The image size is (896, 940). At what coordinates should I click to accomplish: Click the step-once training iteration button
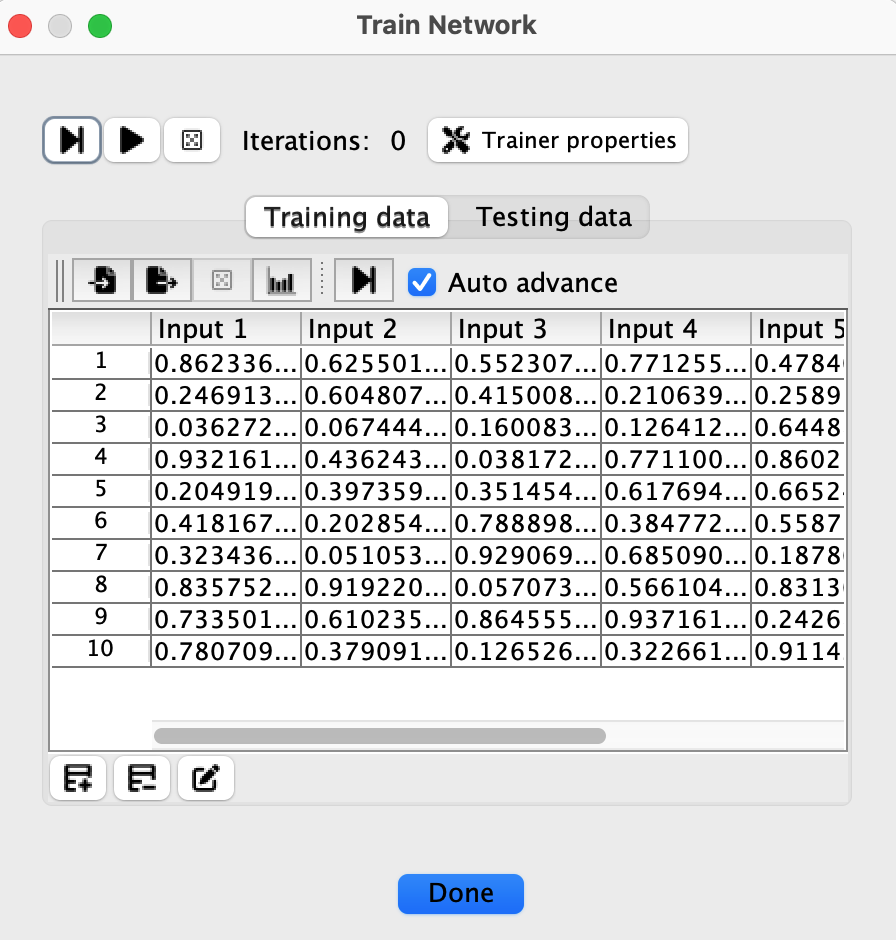71,141
